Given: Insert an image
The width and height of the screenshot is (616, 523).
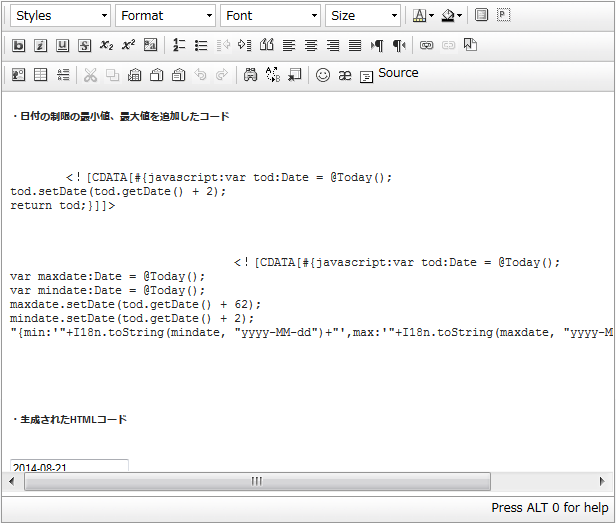Looking at the screenshot, I should [18, 75].
